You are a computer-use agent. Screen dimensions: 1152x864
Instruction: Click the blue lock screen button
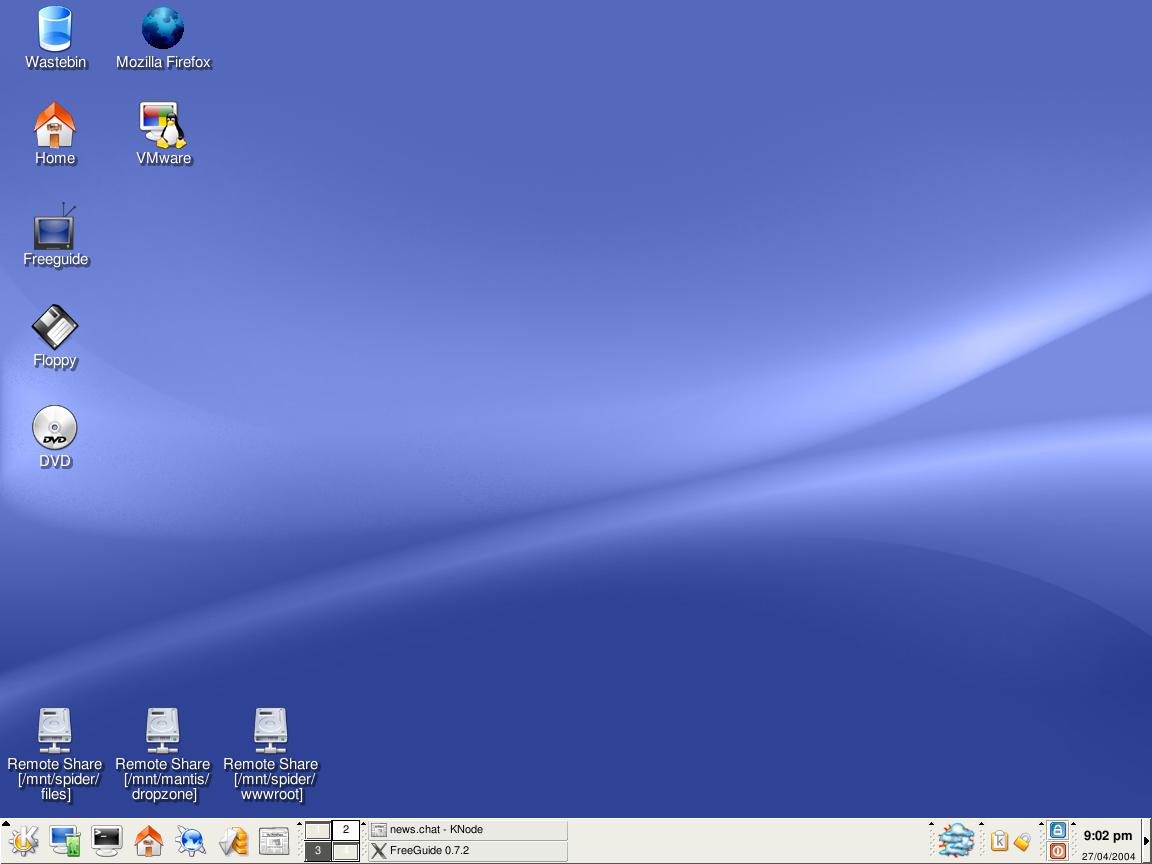coord(1058,830)
